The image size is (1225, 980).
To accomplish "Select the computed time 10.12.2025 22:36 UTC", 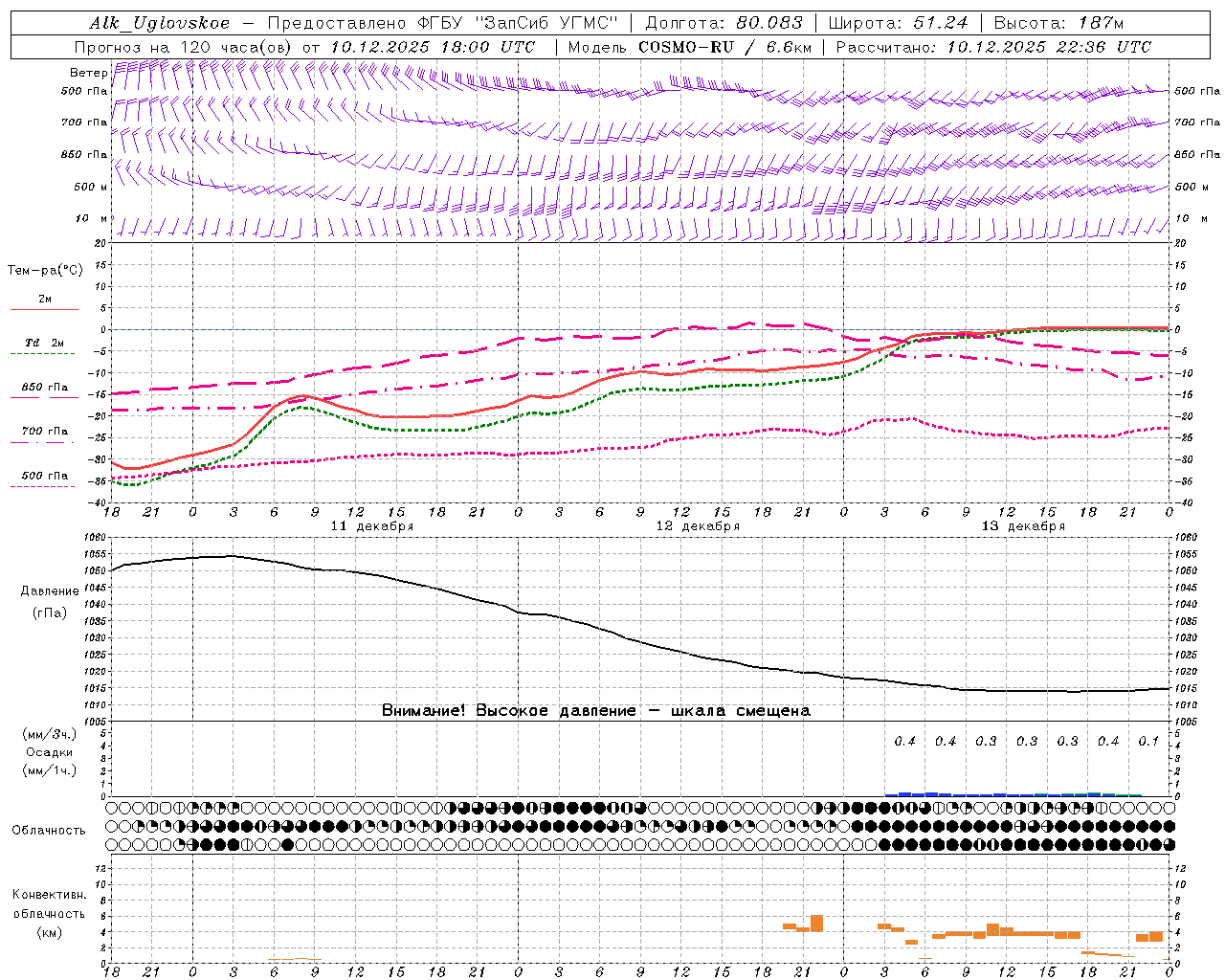I will click(x=1049, y=47).
